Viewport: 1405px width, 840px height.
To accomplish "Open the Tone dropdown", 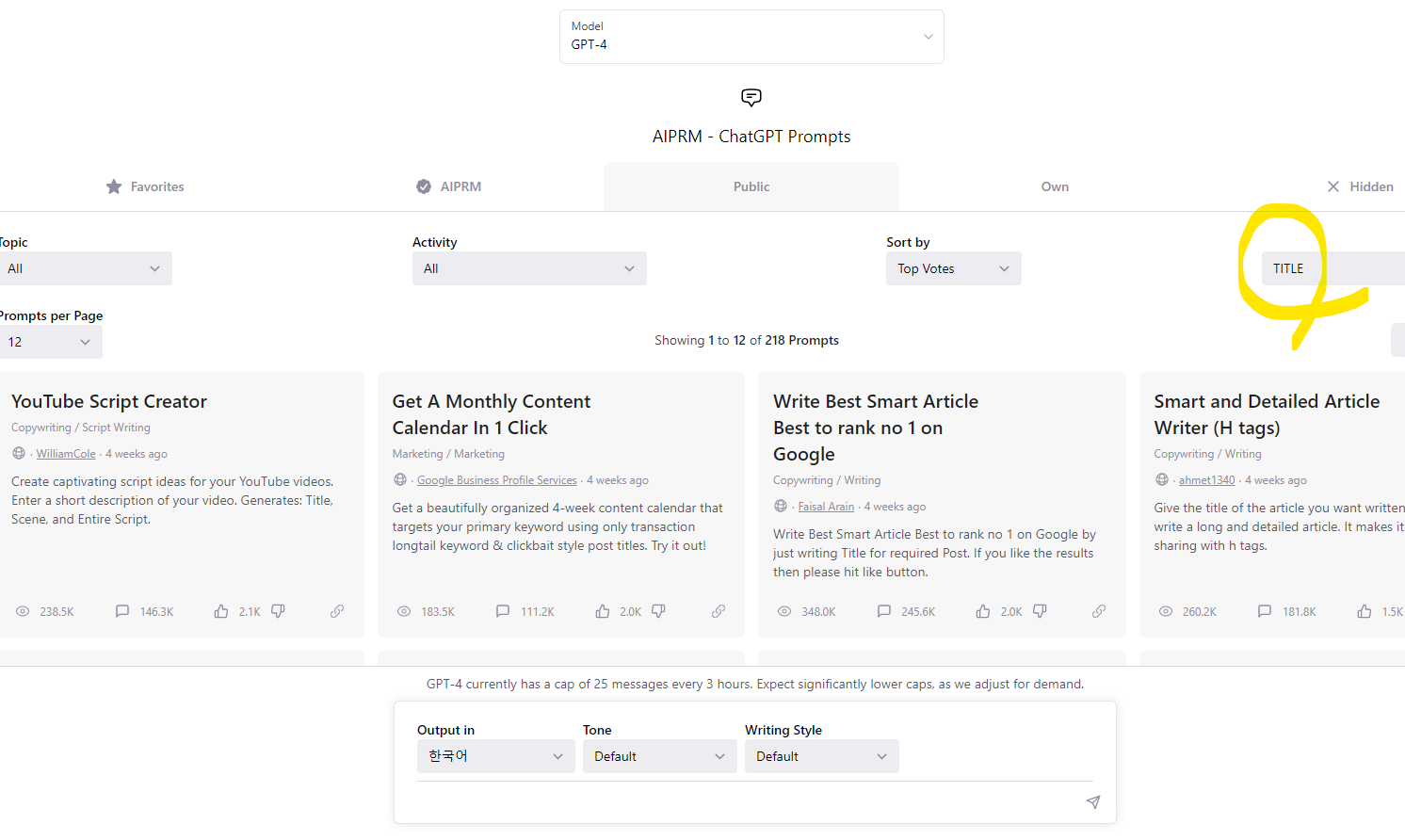I will pos(660,756).
